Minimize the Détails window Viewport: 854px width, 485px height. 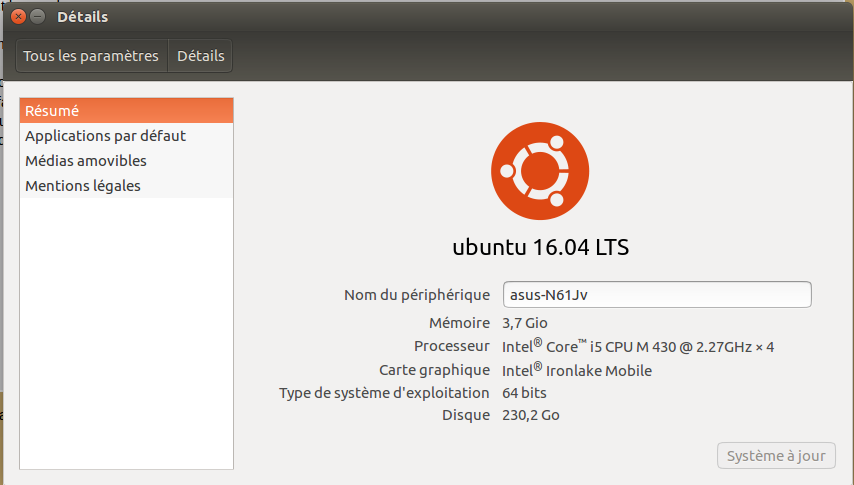pyautogui.click(x=38, y=17)
